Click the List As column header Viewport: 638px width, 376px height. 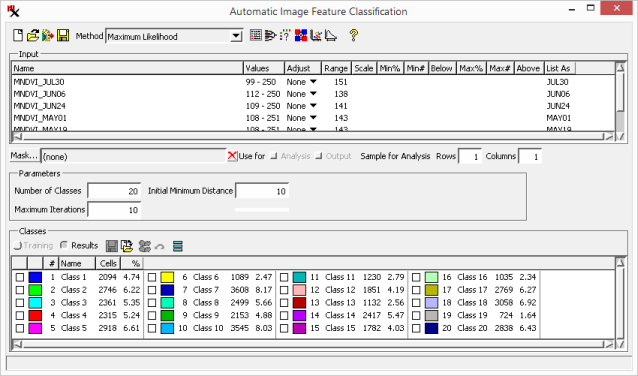pos(560,68)
